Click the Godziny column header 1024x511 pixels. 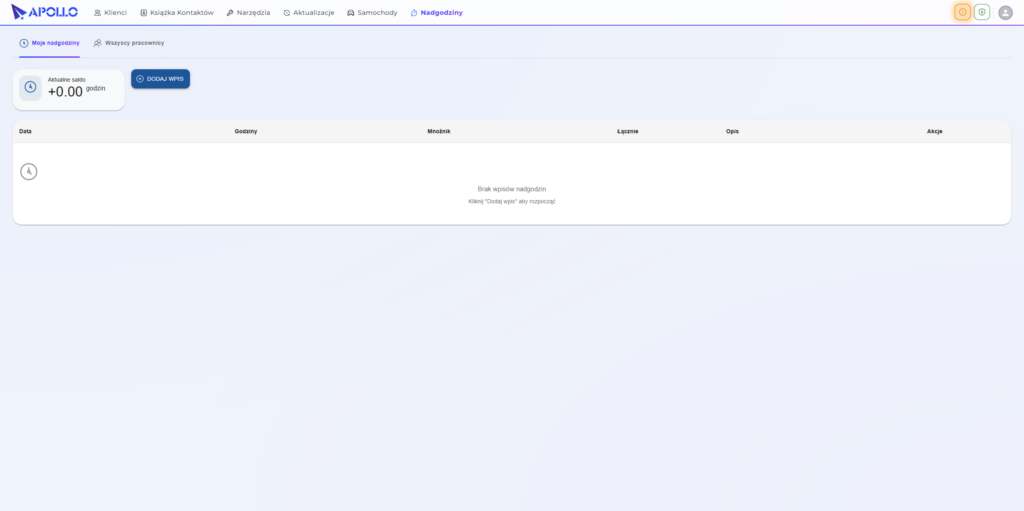click(246, 131)
